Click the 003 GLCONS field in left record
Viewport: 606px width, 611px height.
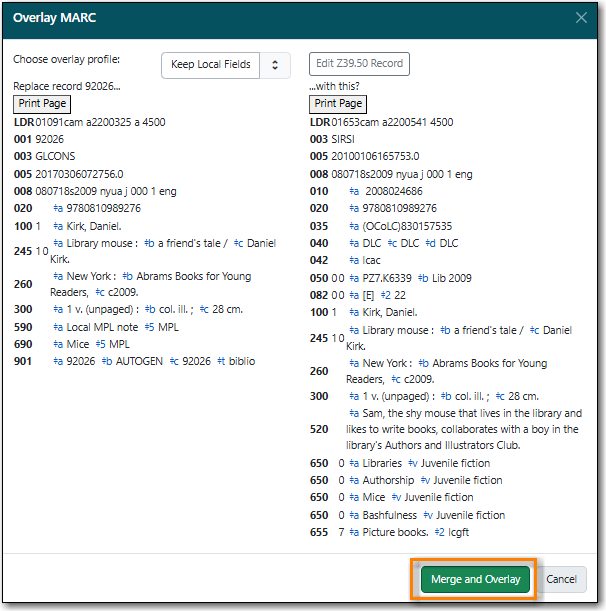click(x=44, y=156)
